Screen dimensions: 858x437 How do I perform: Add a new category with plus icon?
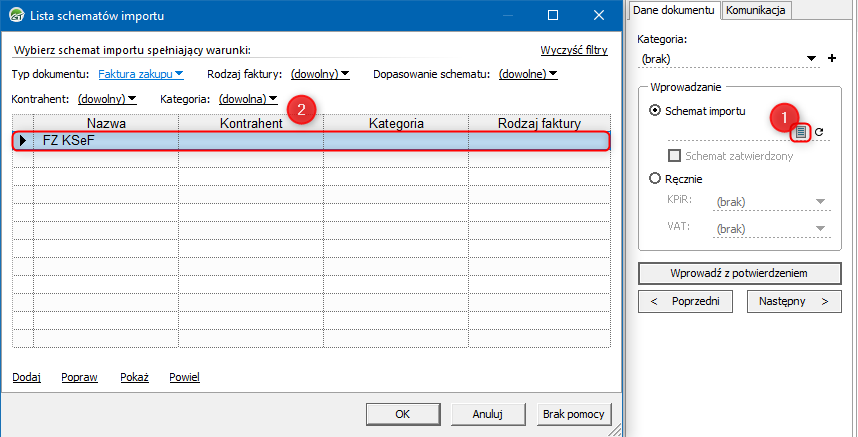pyautogui.click(x=832, y=58)
